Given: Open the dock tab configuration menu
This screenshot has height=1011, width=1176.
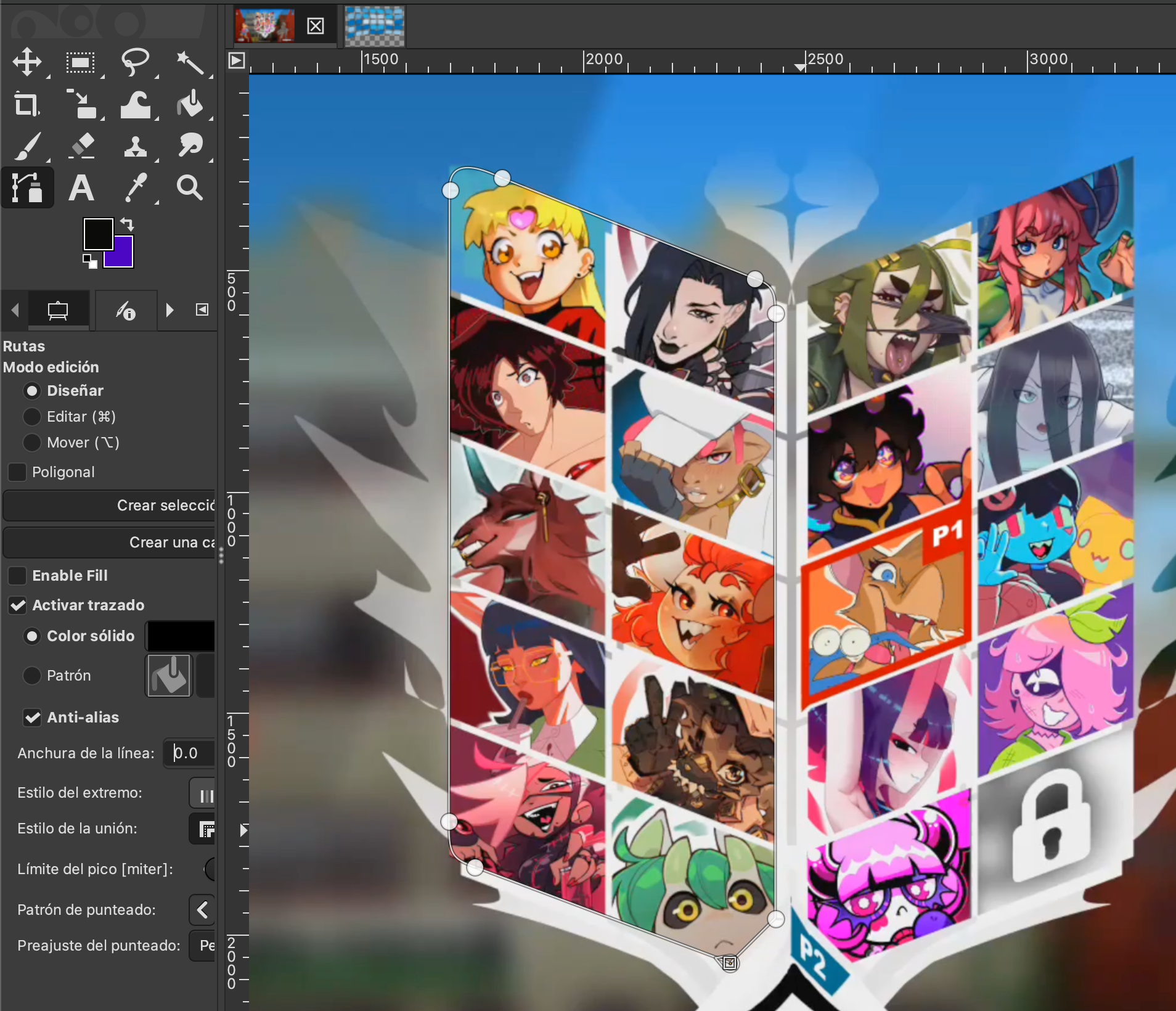Looking at the screenshot, I should [202, 309].
